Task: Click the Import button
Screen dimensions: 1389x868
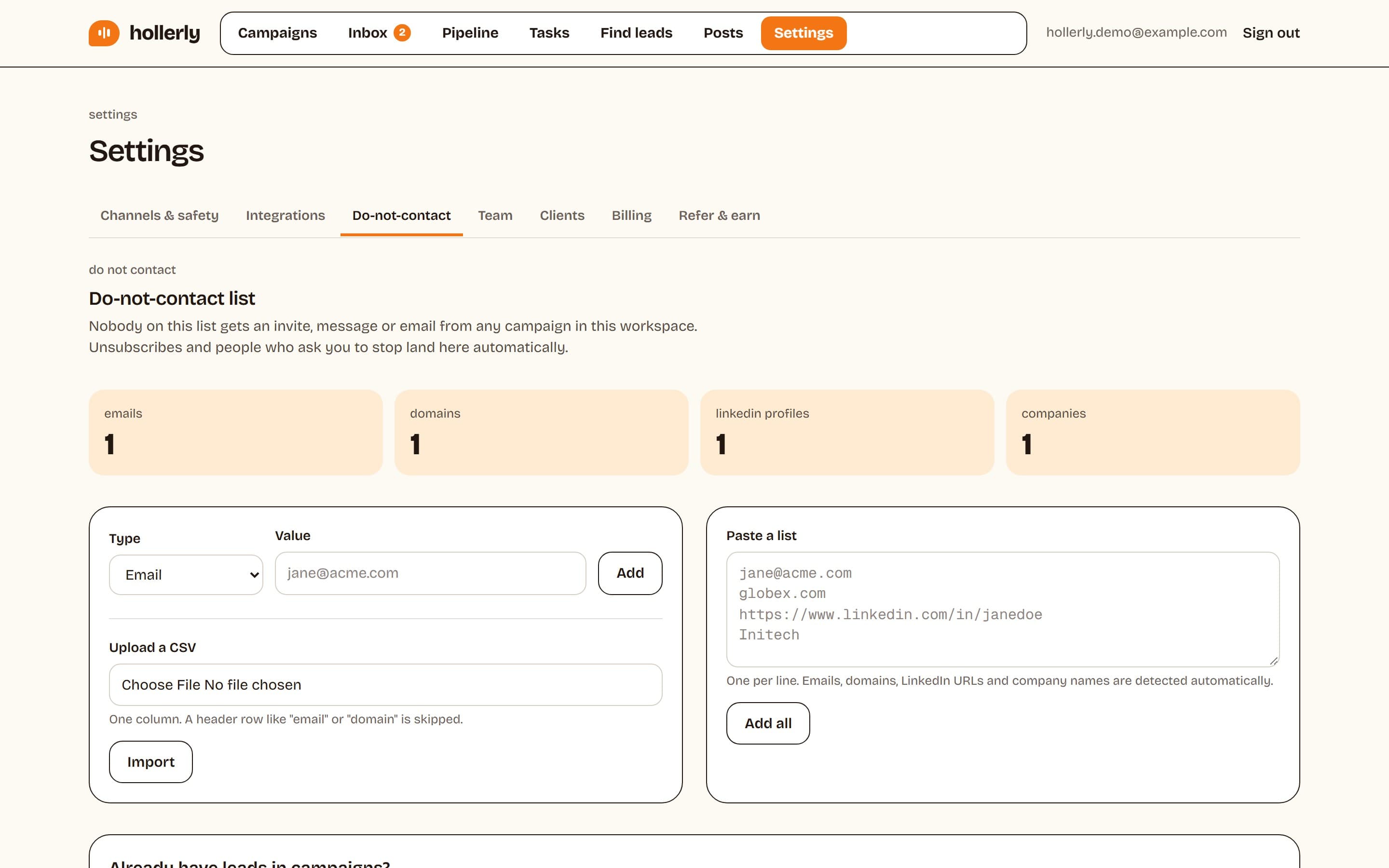Action: click(150, 762)
